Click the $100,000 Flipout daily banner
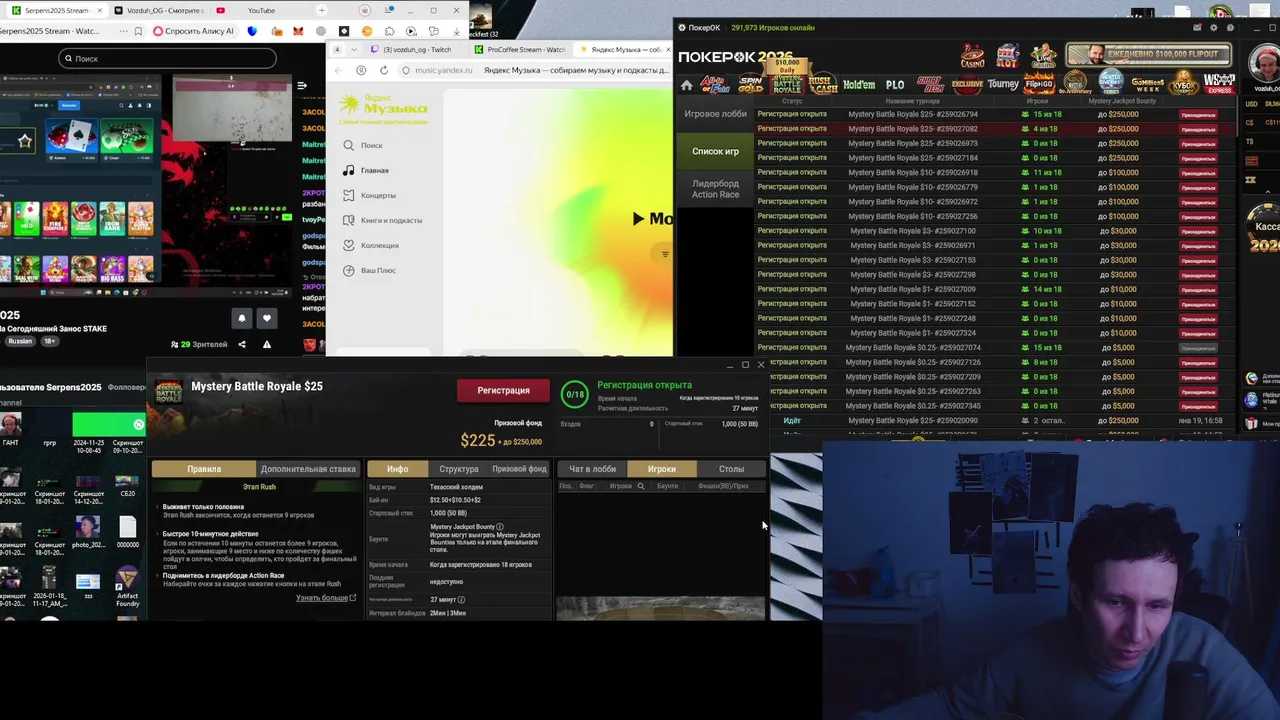 click(1146, 54)
